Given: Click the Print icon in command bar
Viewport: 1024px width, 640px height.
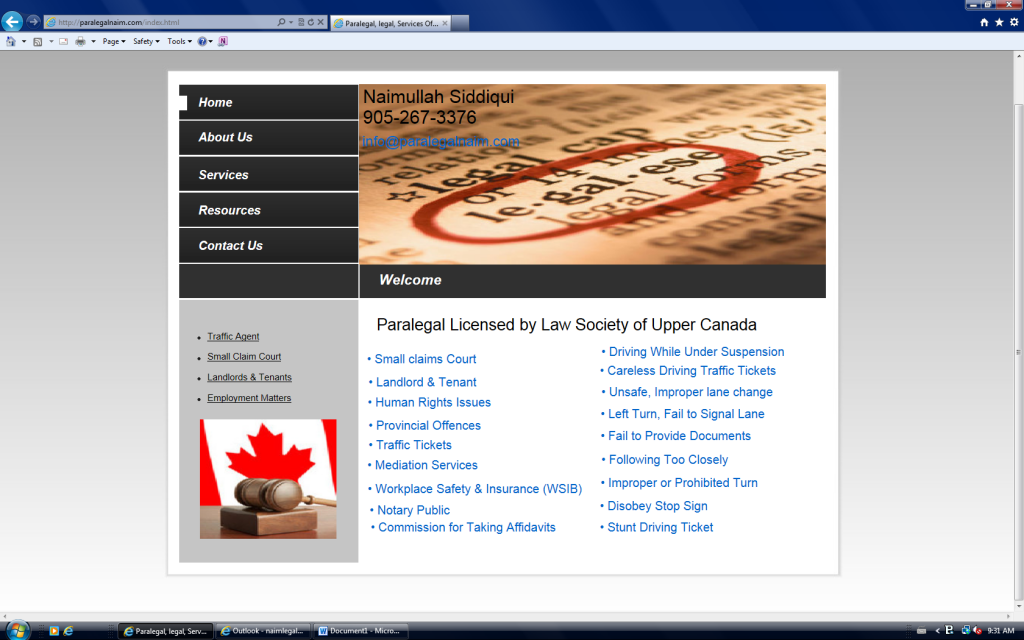Looking at the screenshot, I should [x=80, y=41].
